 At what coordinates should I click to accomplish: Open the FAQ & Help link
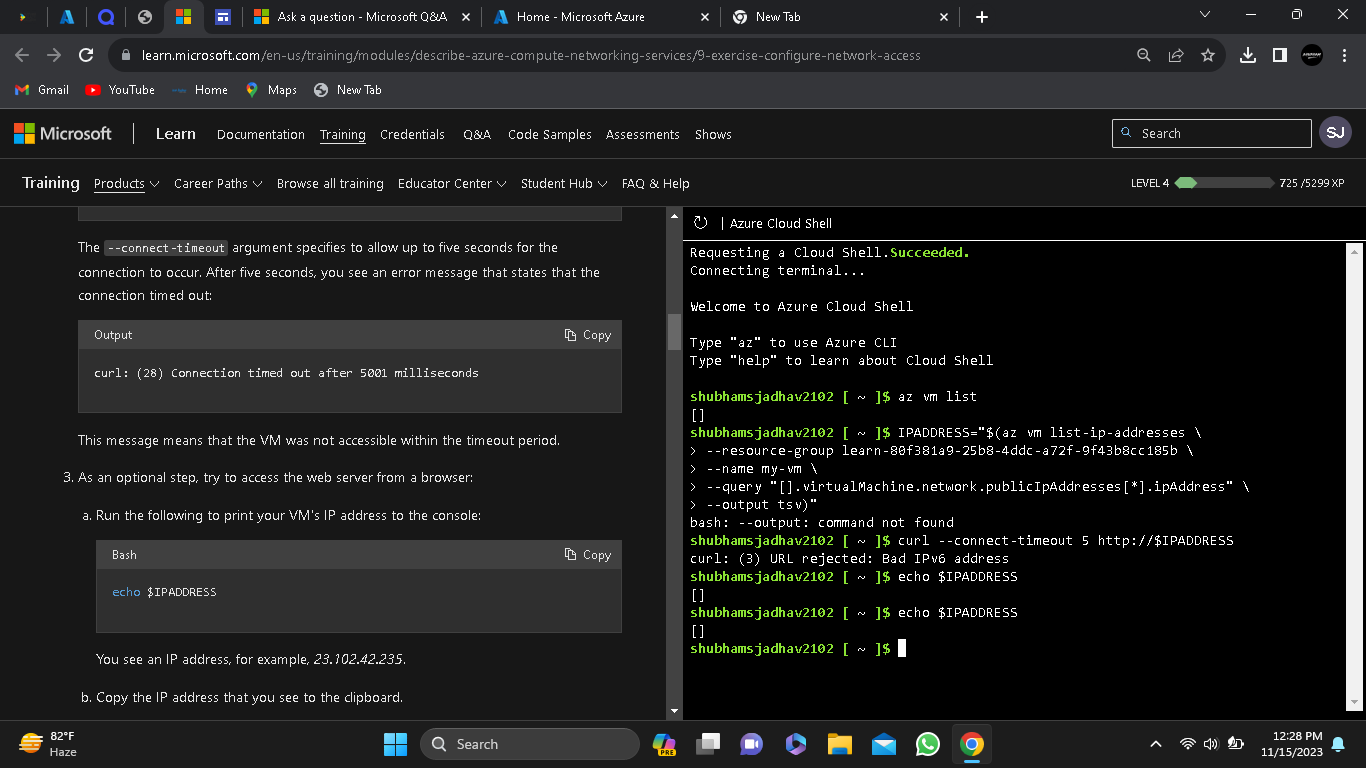point(655,183)
